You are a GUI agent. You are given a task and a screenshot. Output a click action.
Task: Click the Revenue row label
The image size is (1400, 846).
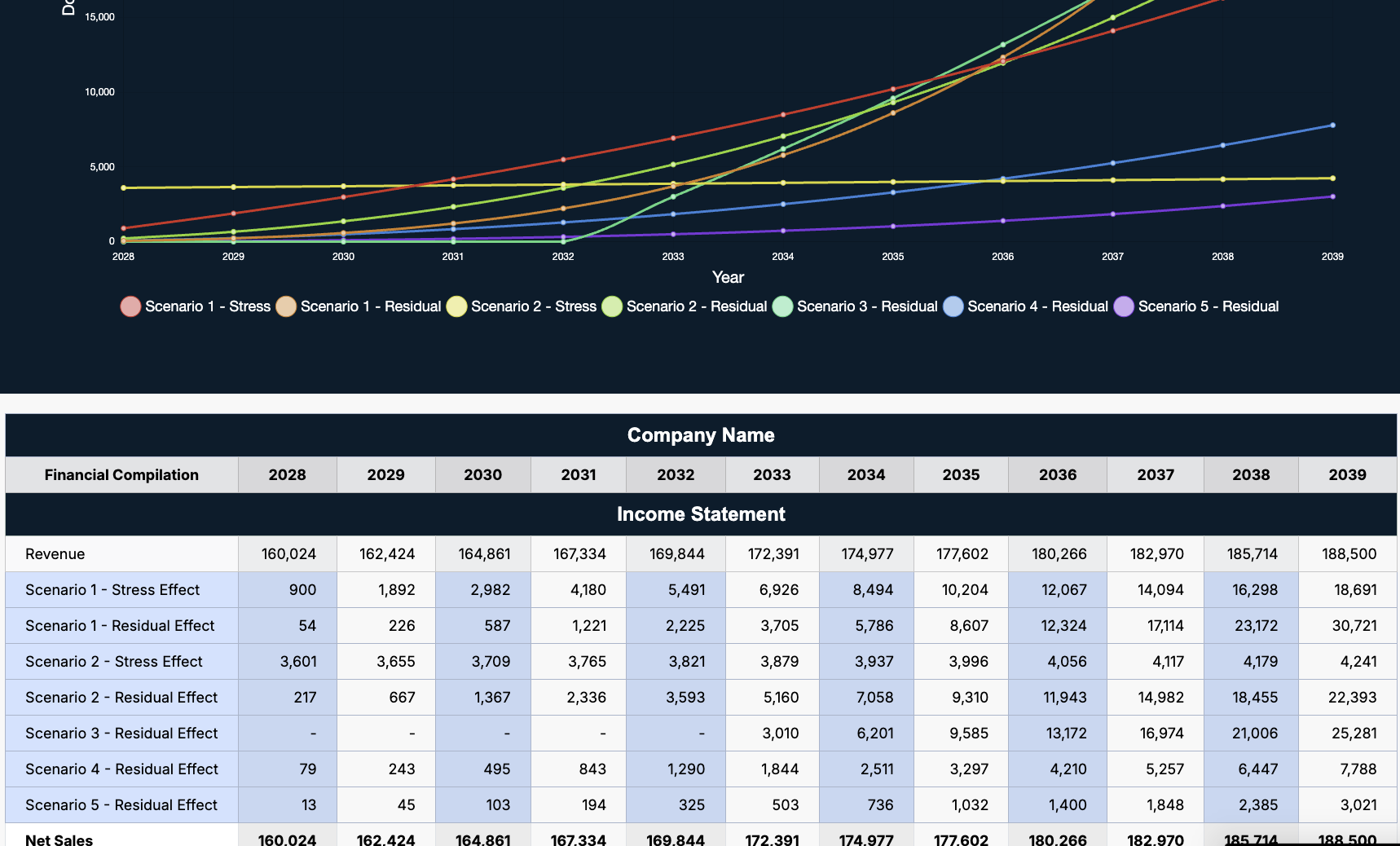click(x=55, y=553)
